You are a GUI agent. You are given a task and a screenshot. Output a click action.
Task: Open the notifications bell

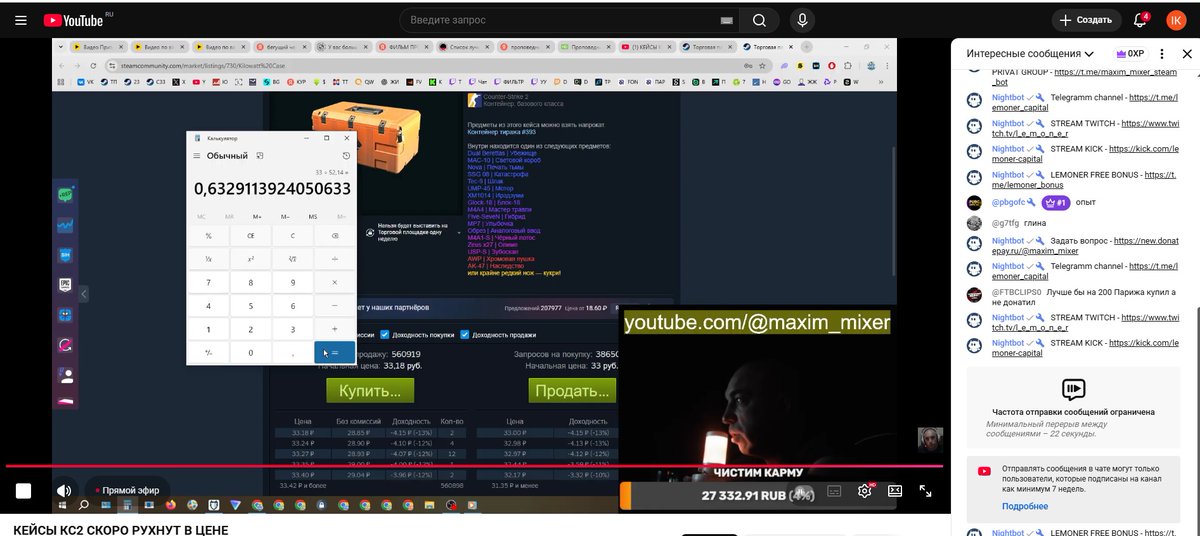1140,20
